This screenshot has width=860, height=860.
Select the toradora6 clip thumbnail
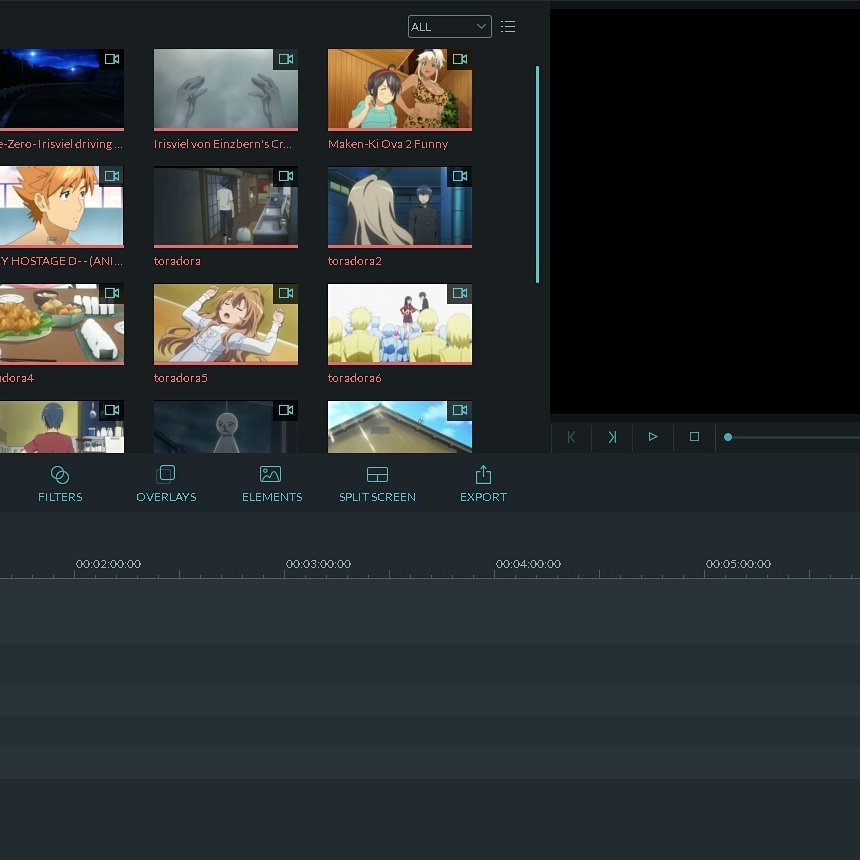400,324
